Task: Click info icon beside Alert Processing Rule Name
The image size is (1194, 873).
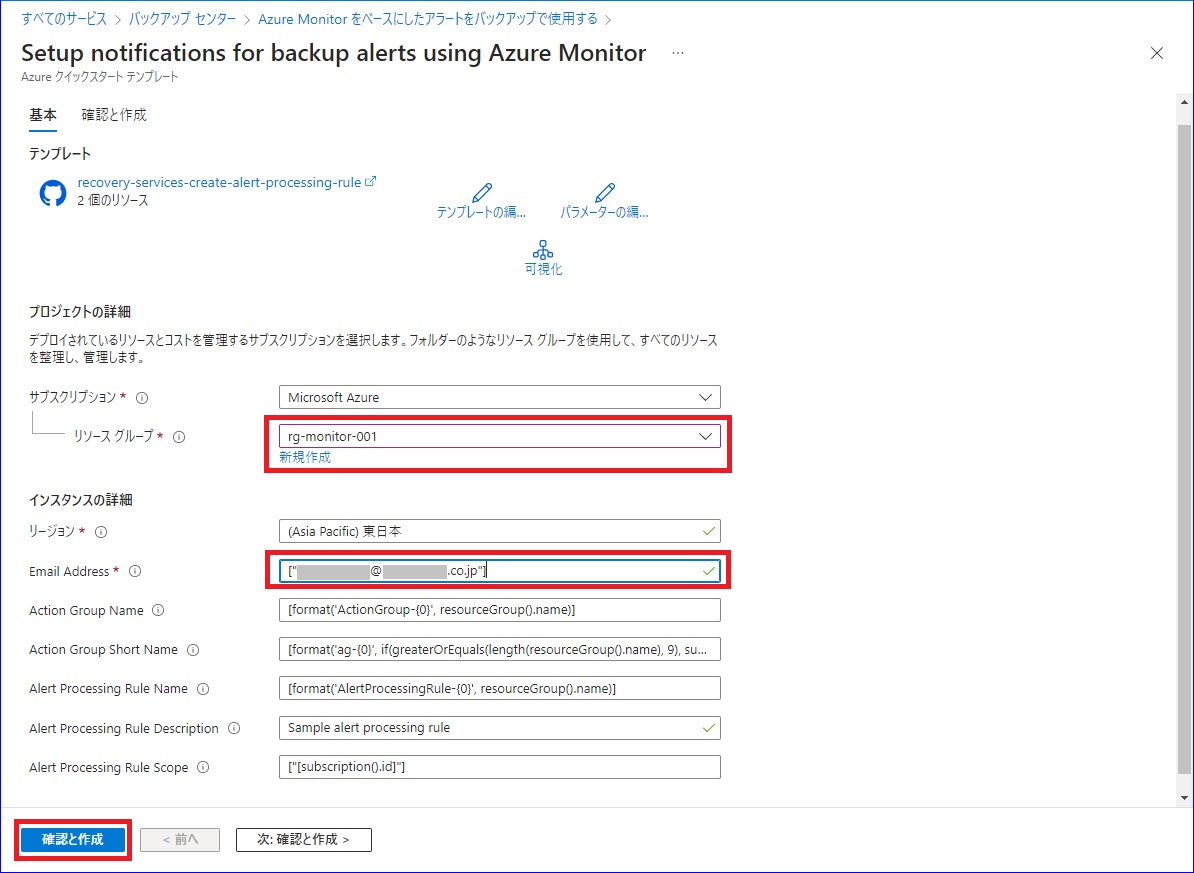Action: [203, 689]
